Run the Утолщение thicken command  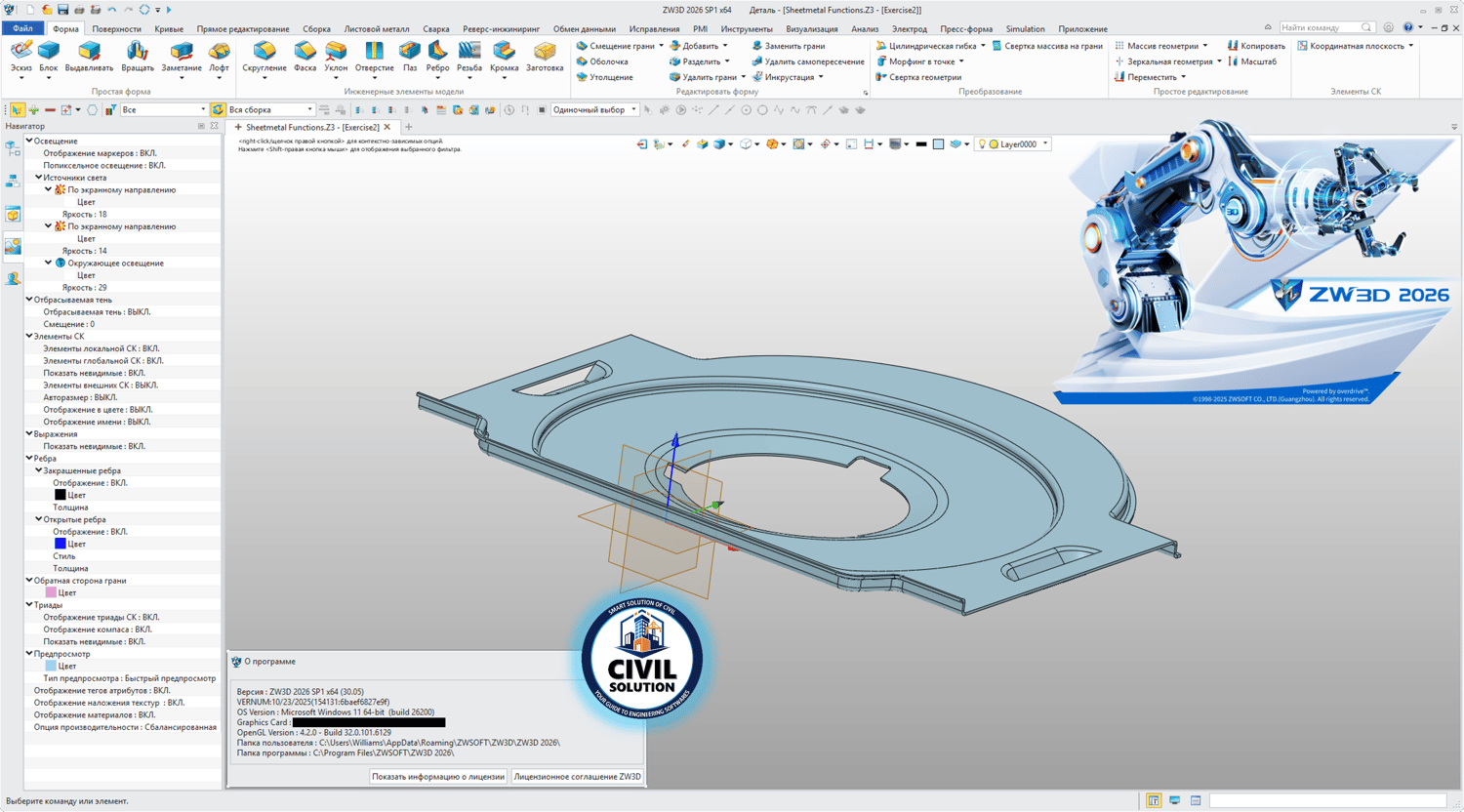[x=605, y=77]
